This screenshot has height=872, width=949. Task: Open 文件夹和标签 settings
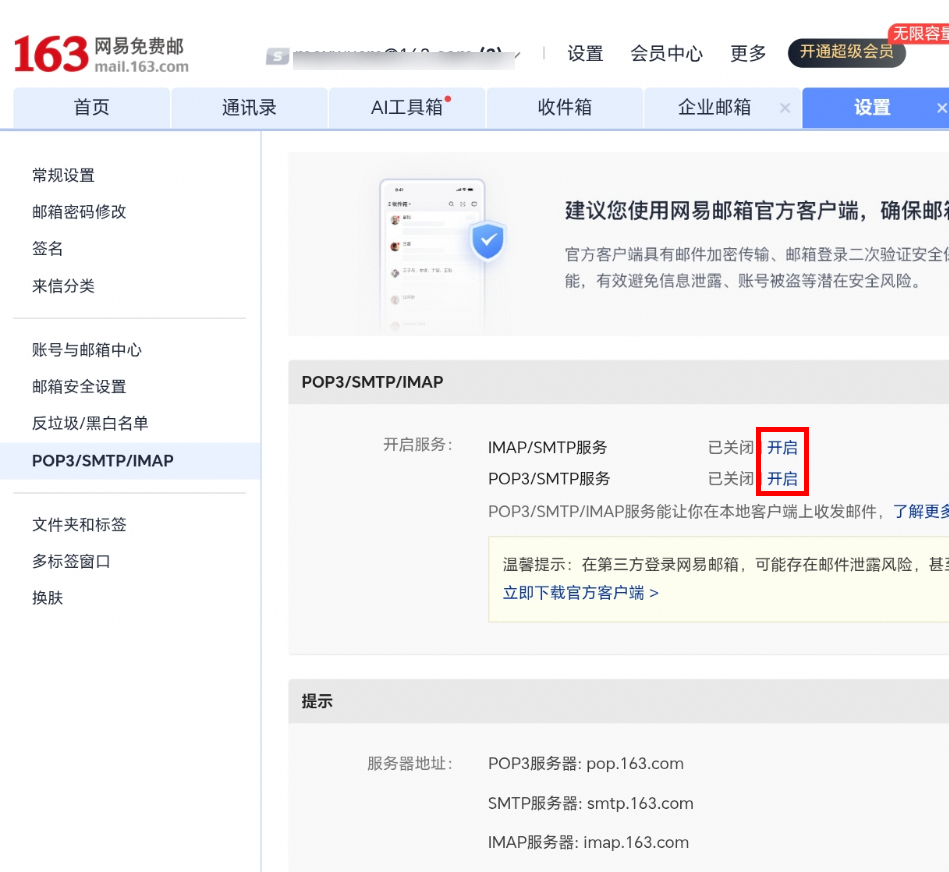79,525
